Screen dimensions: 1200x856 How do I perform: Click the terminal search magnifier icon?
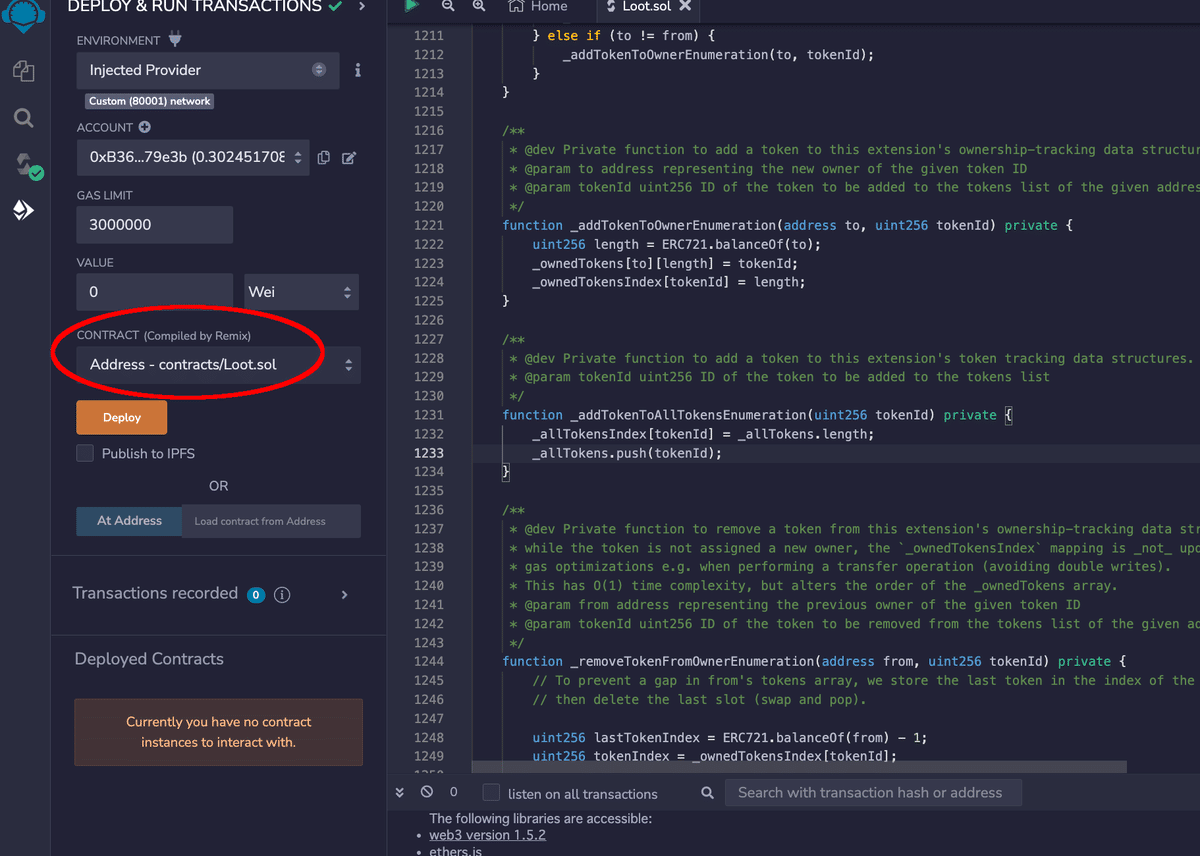click(707, 793)
